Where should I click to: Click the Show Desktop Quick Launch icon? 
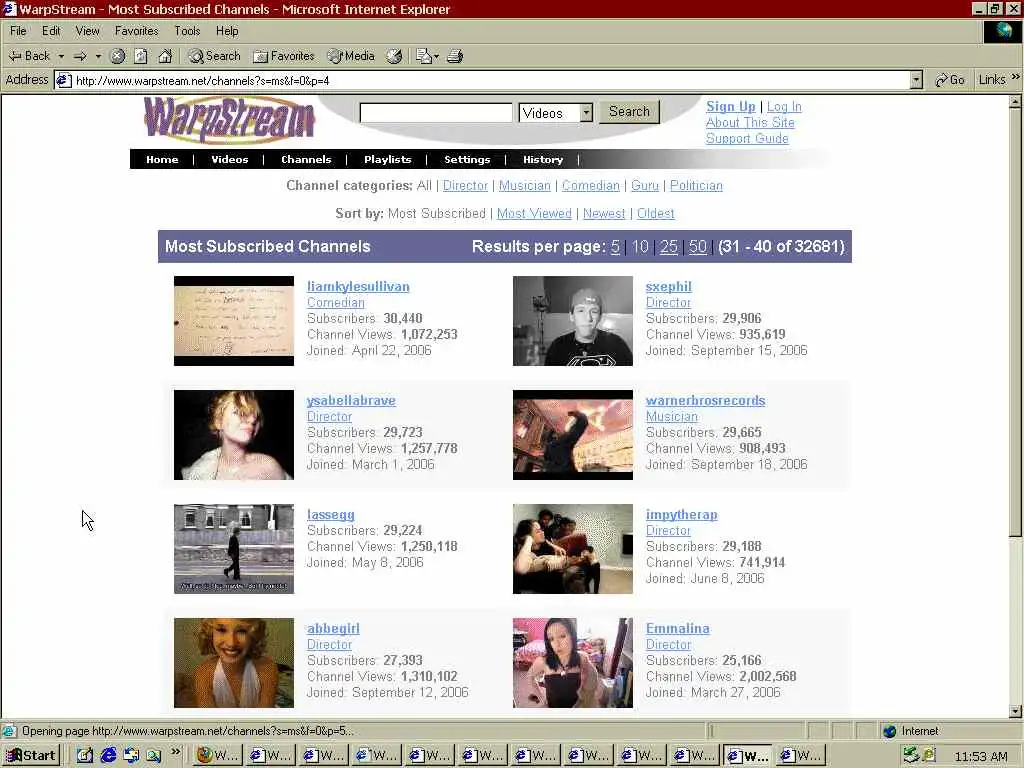(x=85, y=756)
